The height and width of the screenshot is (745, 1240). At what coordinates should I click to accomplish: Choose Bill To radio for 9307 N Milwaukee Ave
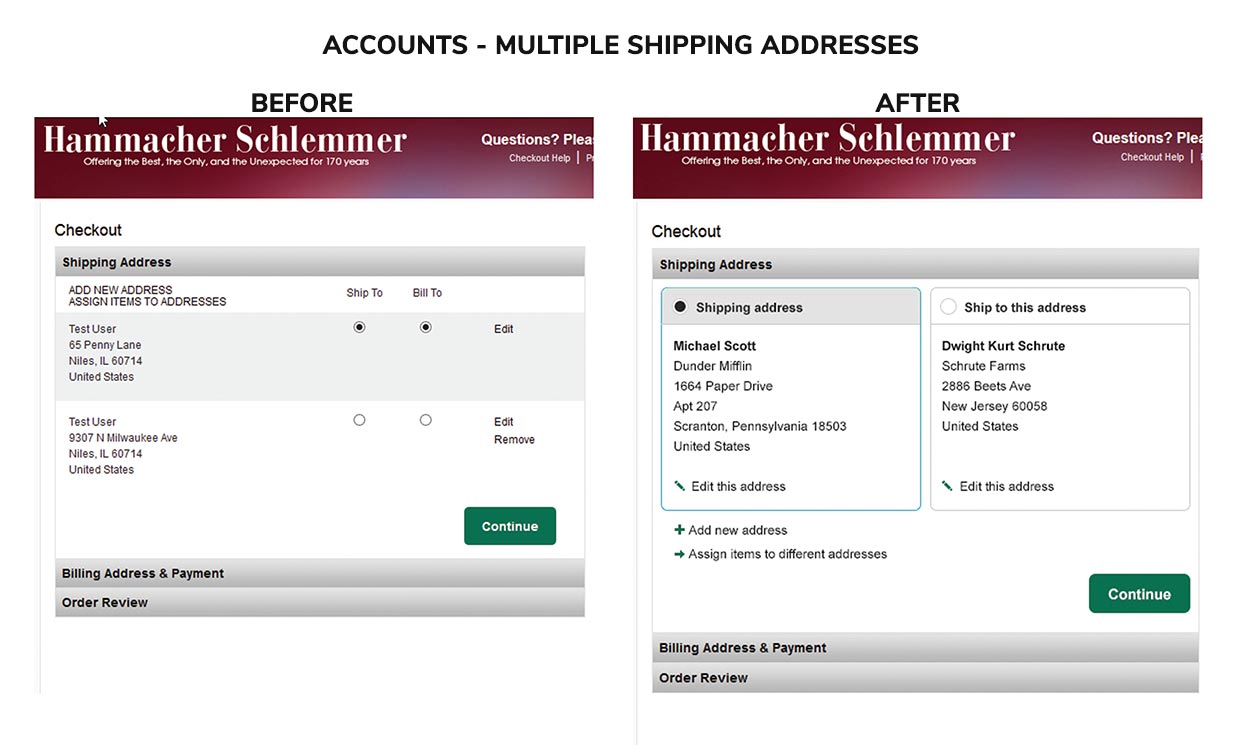tap(426, 420)
